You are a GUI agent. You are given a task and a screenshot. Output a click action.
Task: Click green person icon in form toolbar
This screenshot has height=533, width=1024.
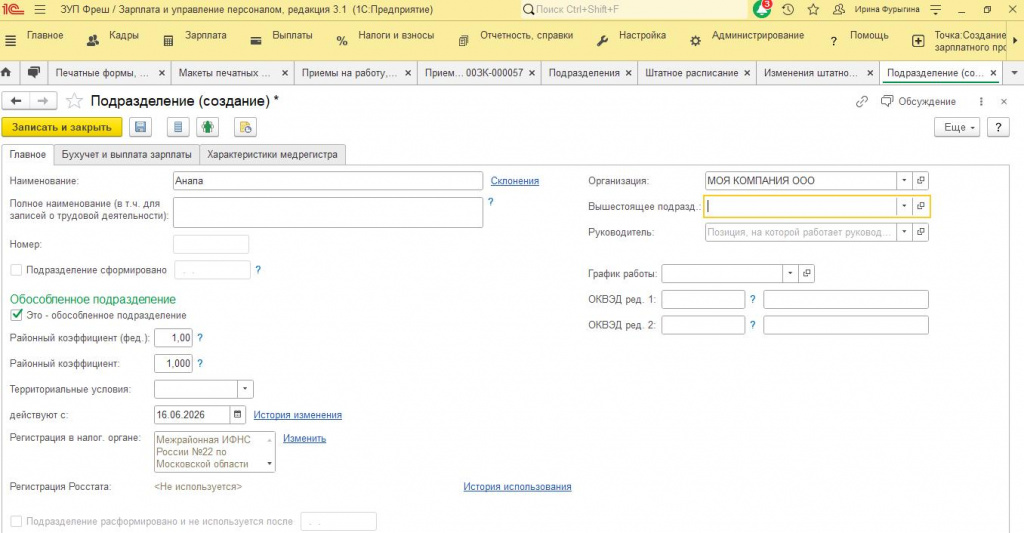tap(208, 127)
